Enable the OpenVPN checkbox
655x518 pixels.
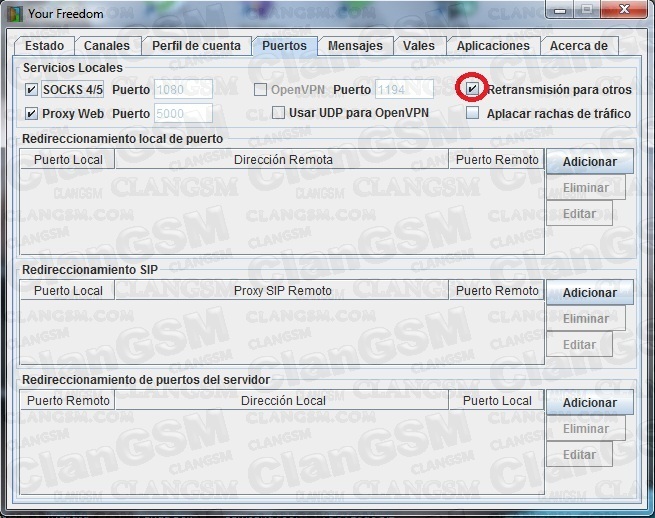pyautogui.click(x=260, y=89)
